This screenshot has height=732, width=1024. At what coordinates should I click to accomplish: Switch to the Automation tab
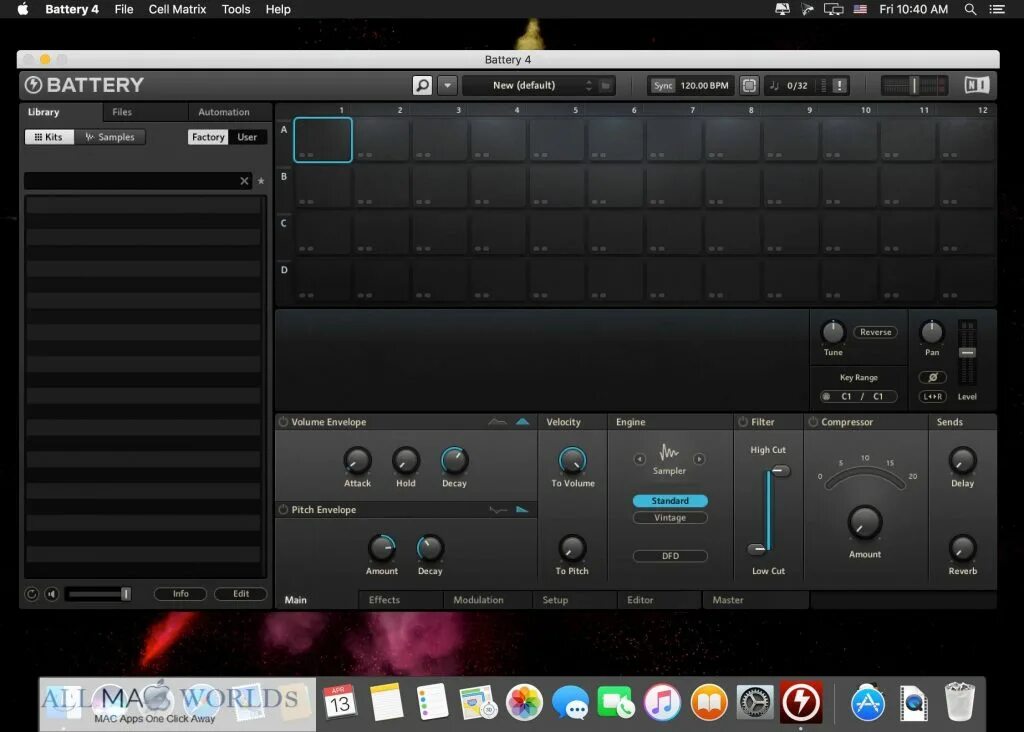224,112
